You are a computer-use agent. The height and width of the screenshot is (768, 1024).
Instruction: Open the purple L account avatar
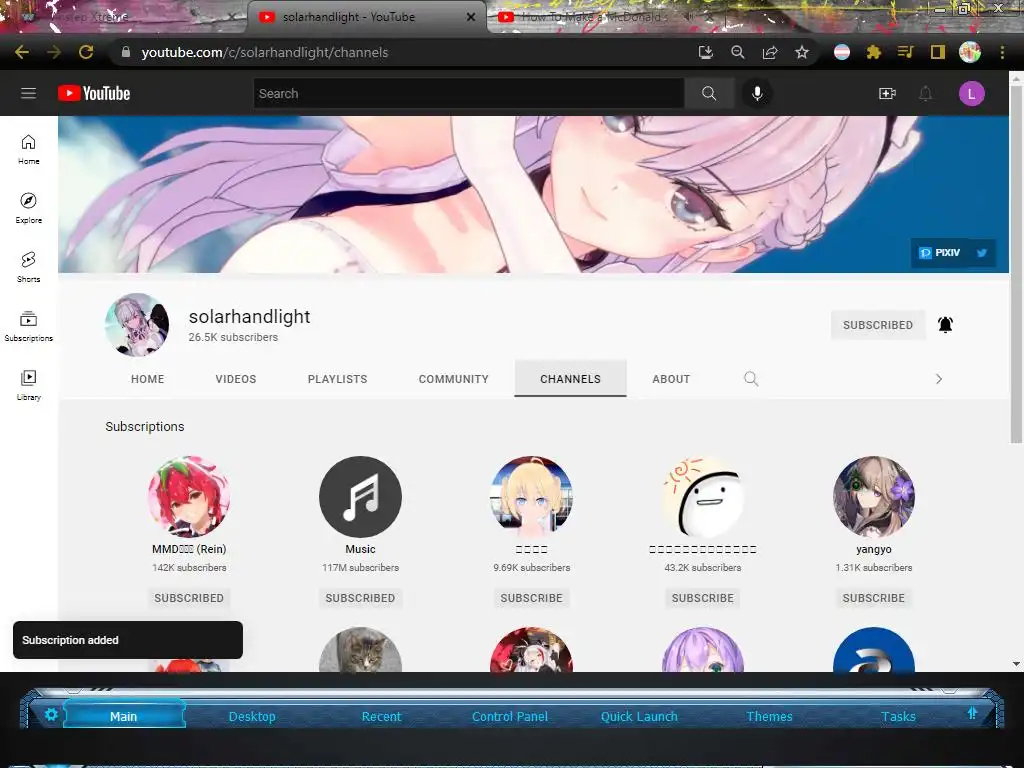972,93
